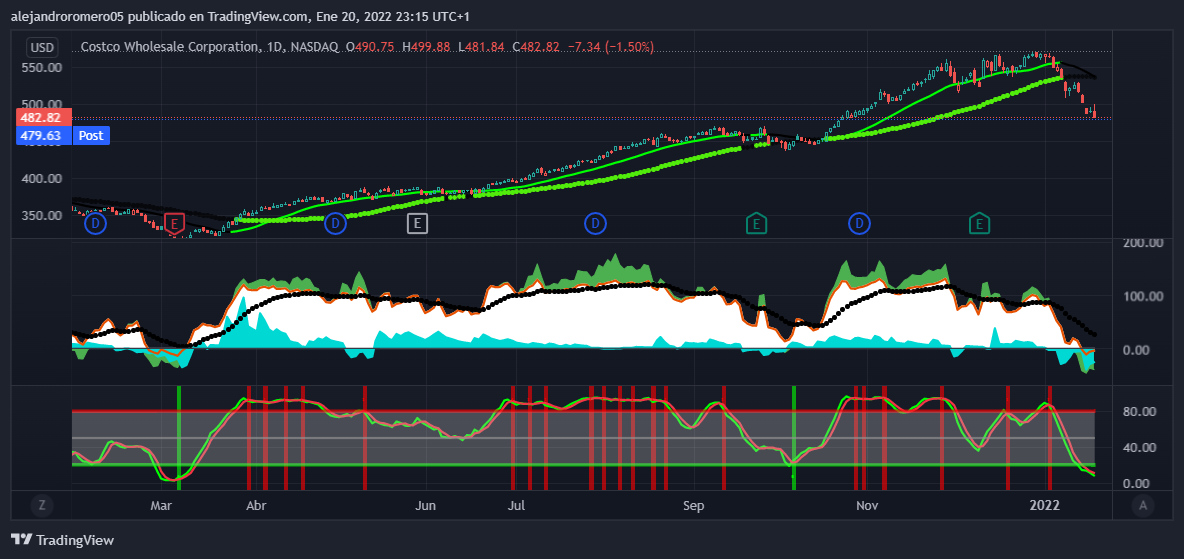1184x559 pixels.
Task: Click the 40.00 oscillator axis label
Action: 1139,447
